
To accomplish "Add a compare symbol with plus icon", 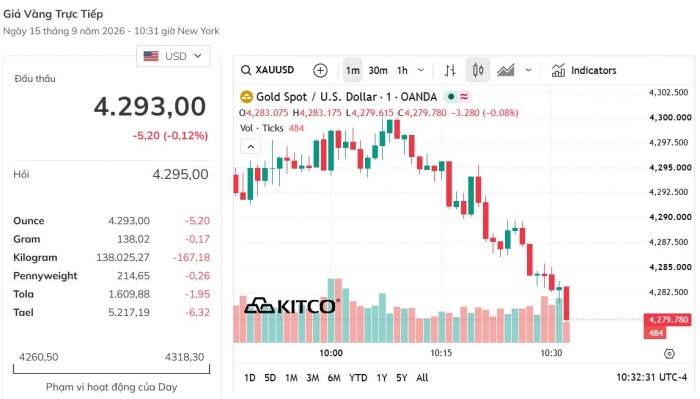I will click(320, 70).
